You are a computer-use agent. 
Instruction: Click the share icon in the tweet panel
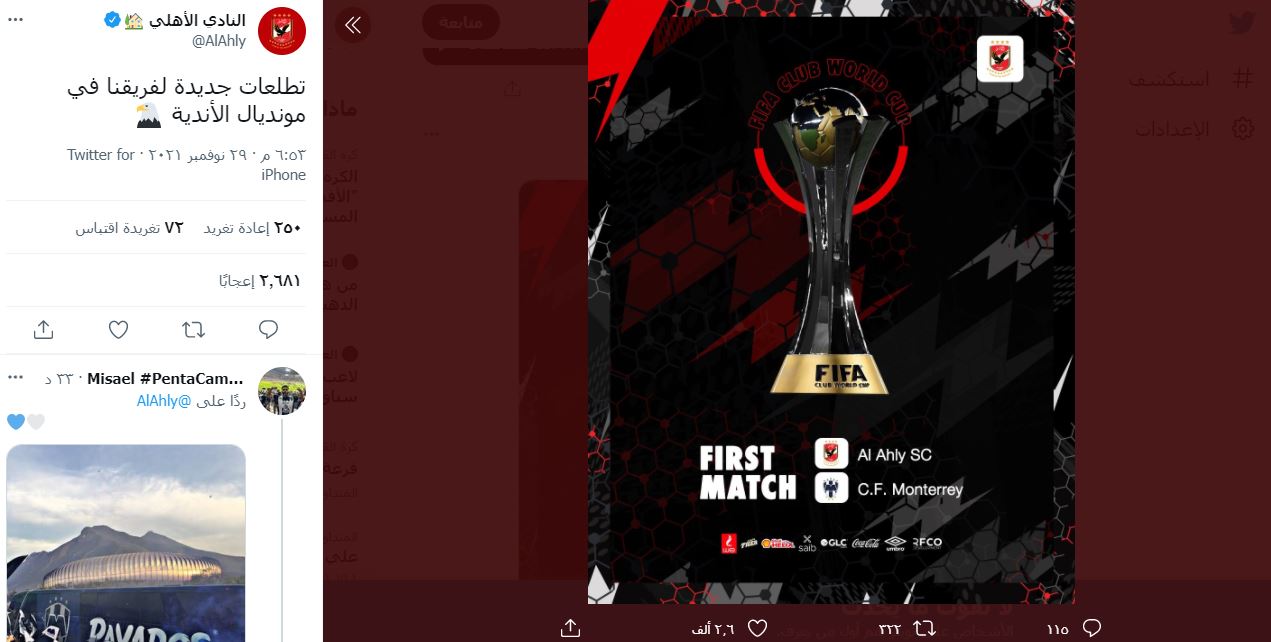43,329
